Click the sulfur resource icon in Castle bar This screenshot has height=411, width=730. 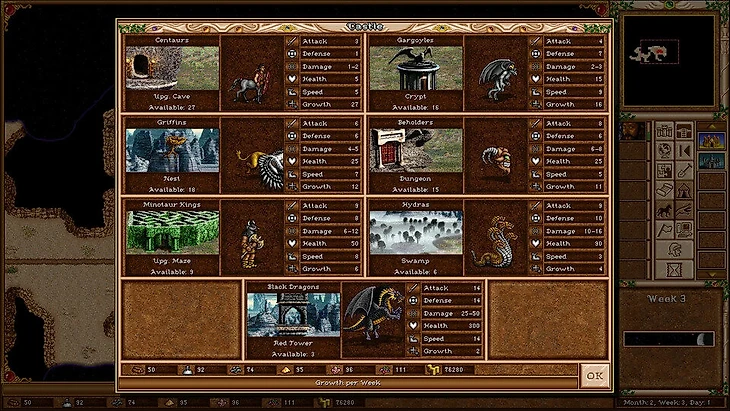[286, 370]
